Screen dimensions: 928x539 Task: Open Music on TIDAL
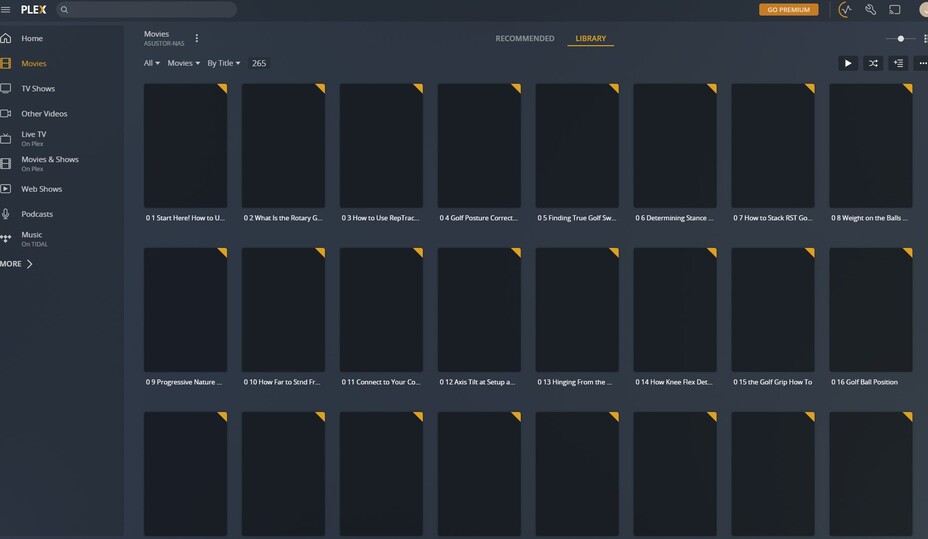click(x=34, y=239)
